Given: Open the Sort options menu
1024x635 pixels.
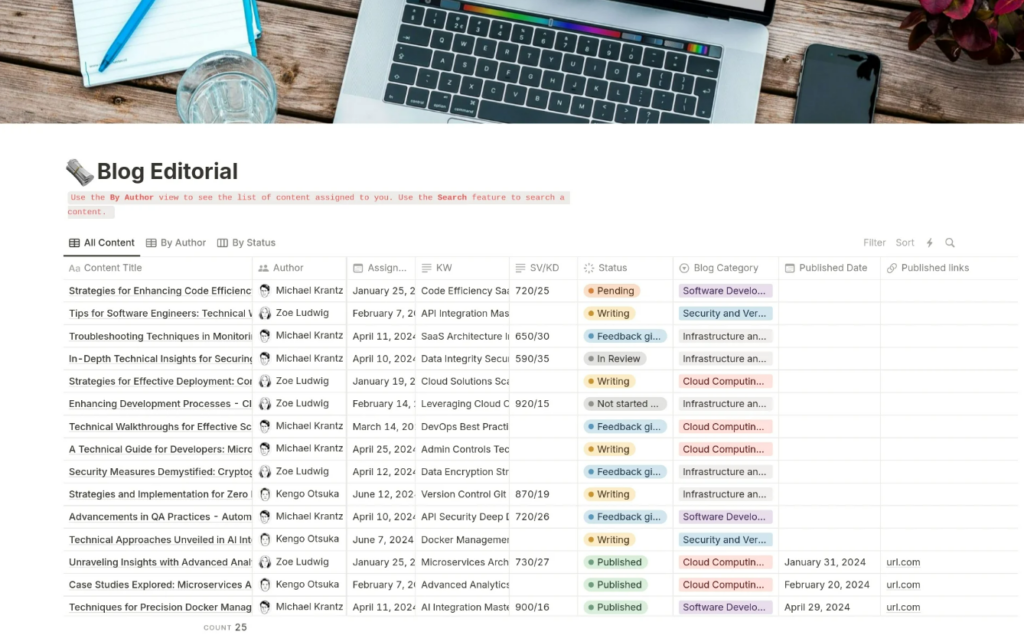Looking at the screenshot, I should click(904, 242).
